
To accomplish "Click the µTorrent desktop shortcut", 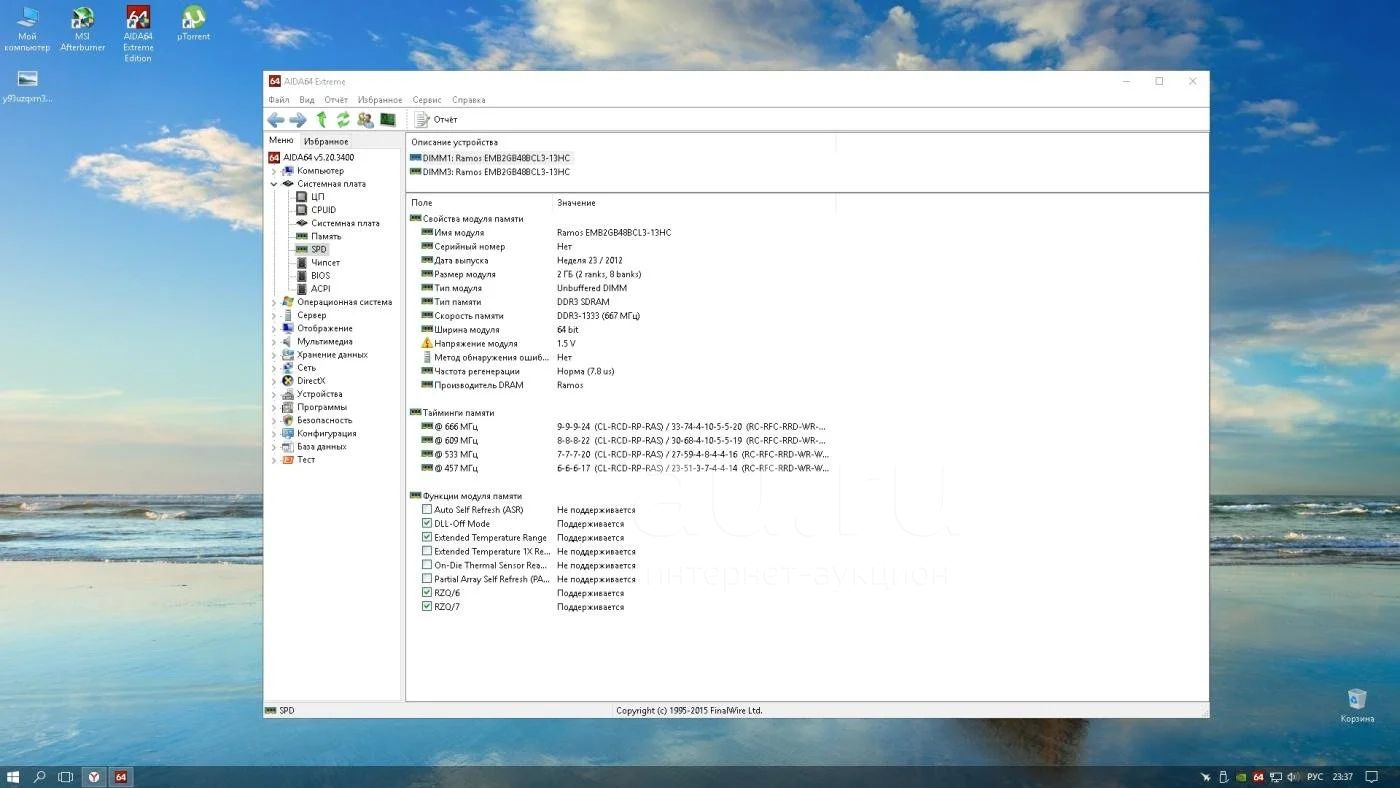I will pyautogui.click(x=193, y=23).
